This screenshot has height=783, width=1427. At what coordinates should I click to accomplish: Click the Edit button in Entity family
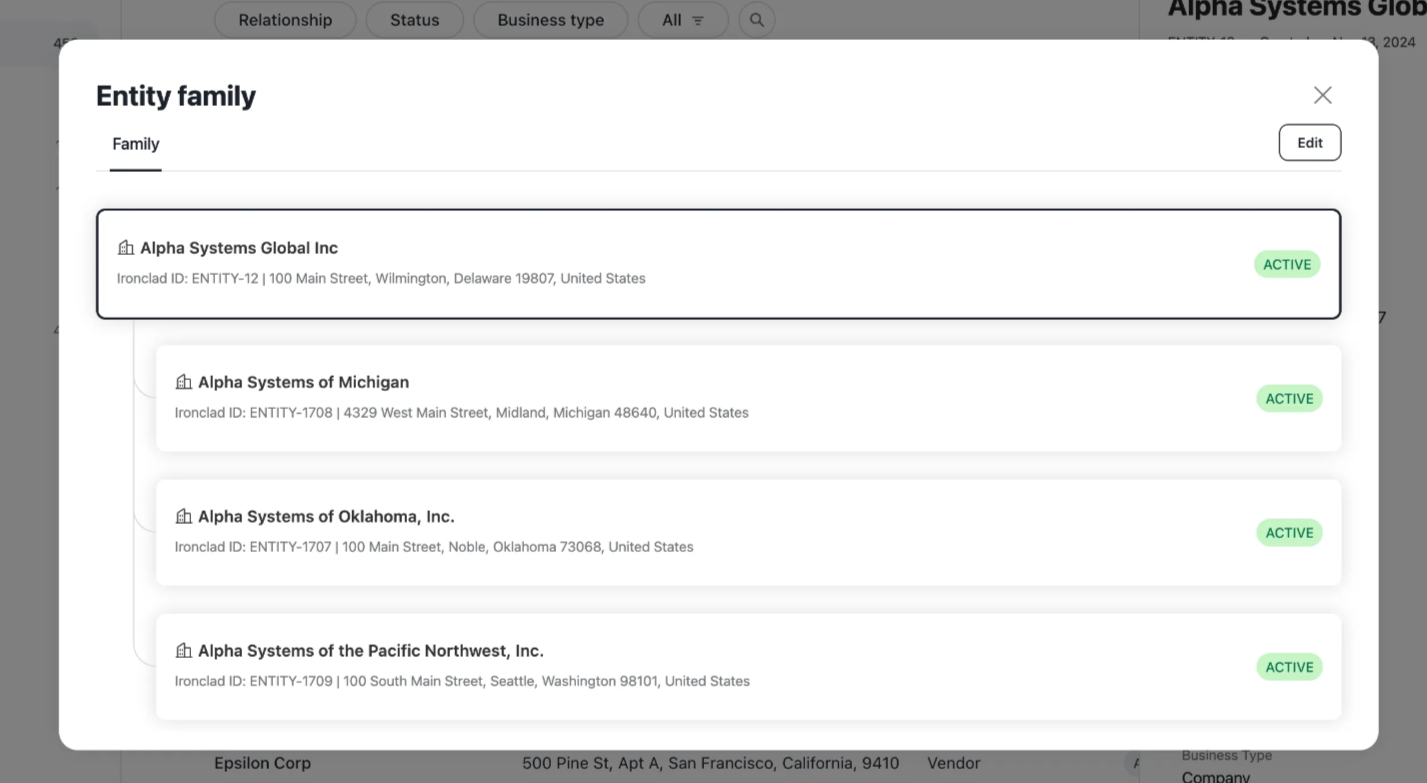point(1309,143)
